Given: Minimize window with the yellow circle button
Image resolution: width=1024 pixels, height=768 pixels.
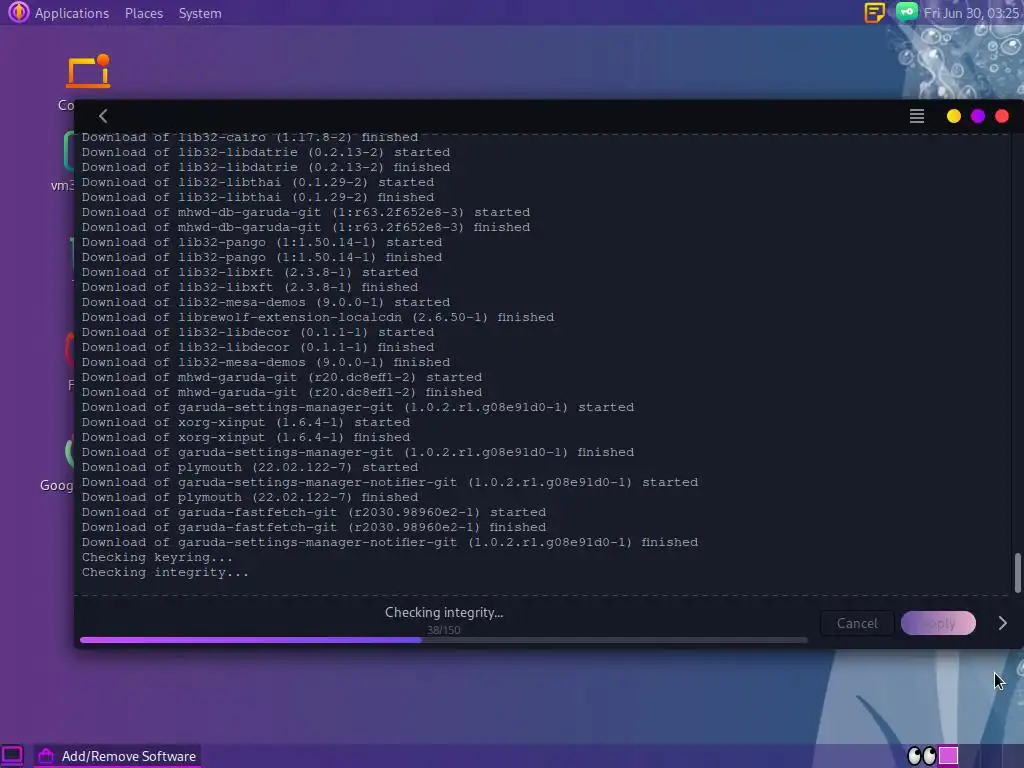Looking at the screenshot, I should pos(953,116).
